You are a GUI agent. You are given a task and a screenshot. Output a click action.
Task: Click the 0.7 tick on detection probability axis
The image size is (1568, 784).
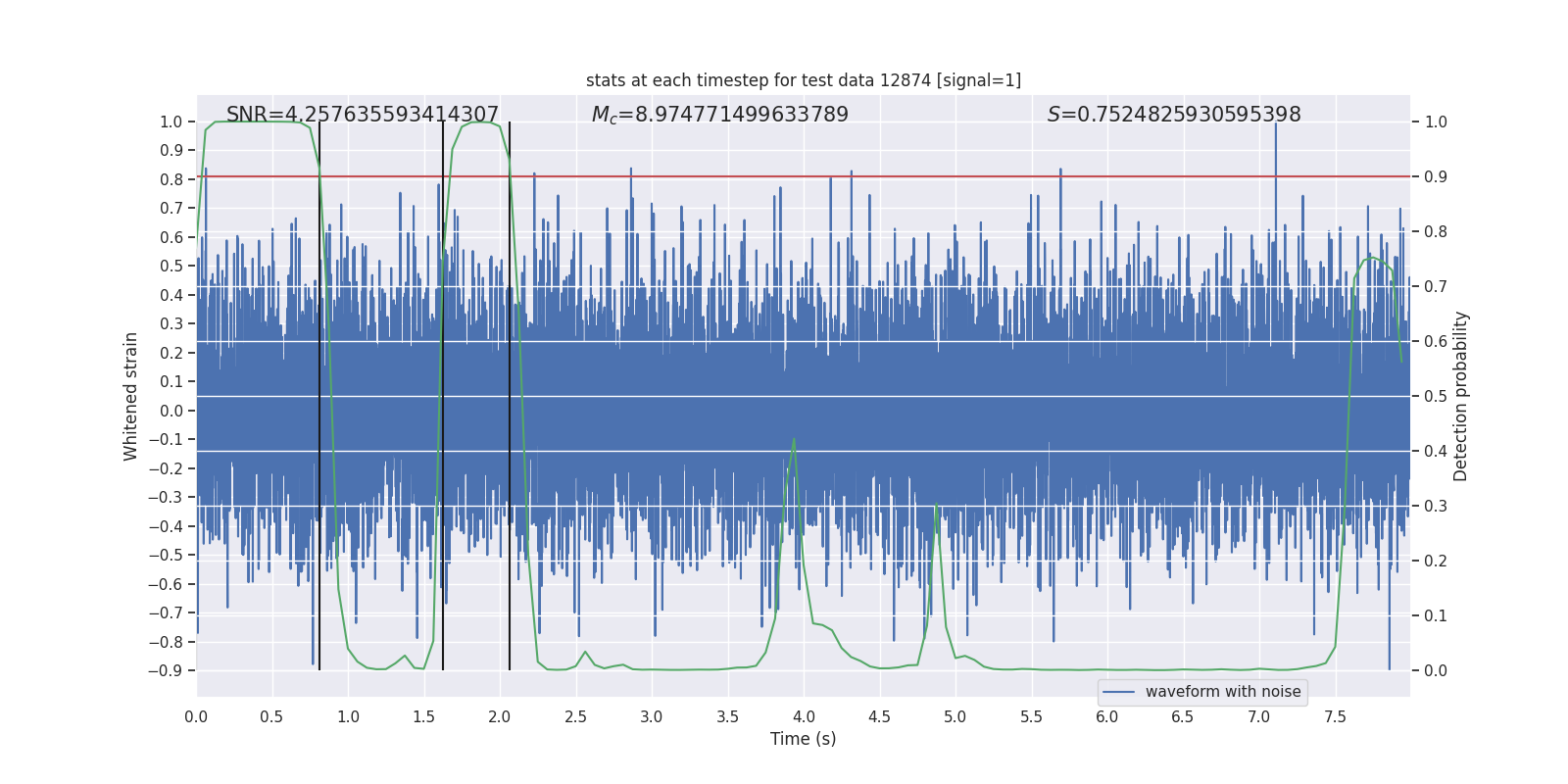pyautogui.click(x=1436, y=286)
